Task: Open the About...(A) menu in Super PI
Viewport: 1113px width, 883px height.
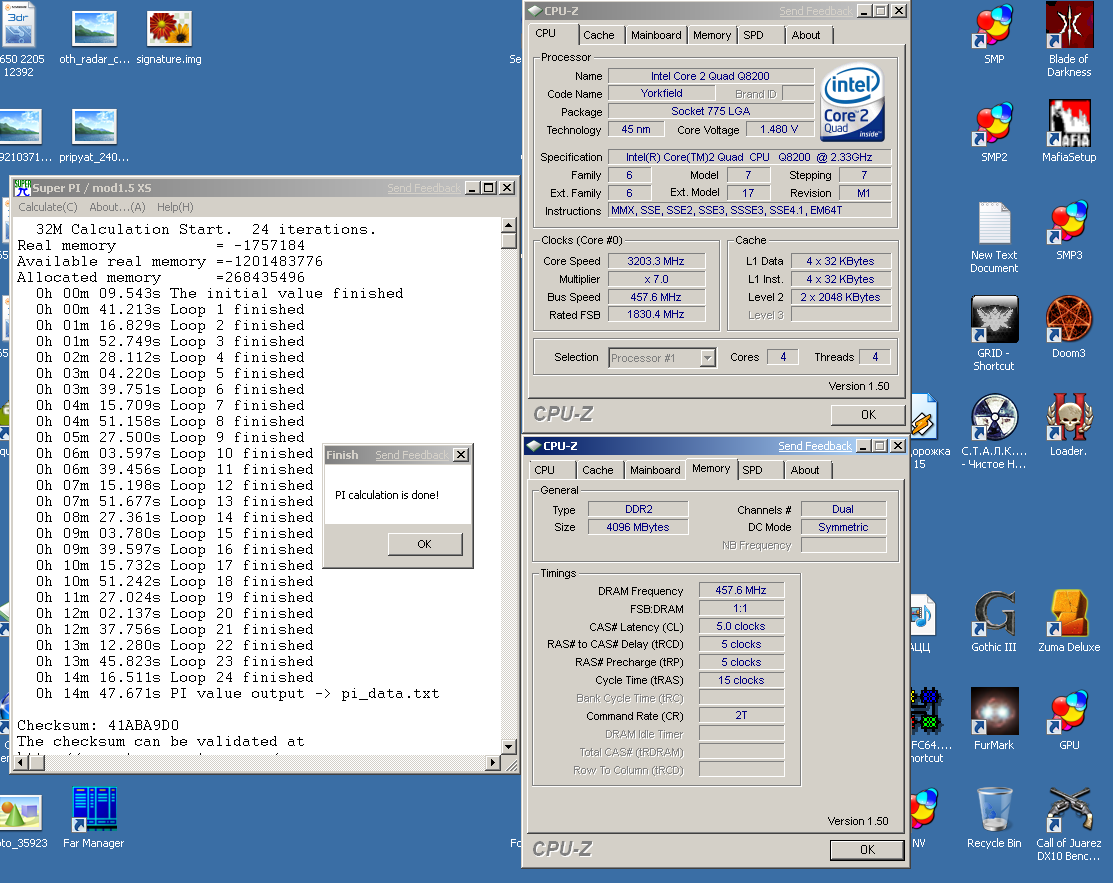Action: (117, 207)
